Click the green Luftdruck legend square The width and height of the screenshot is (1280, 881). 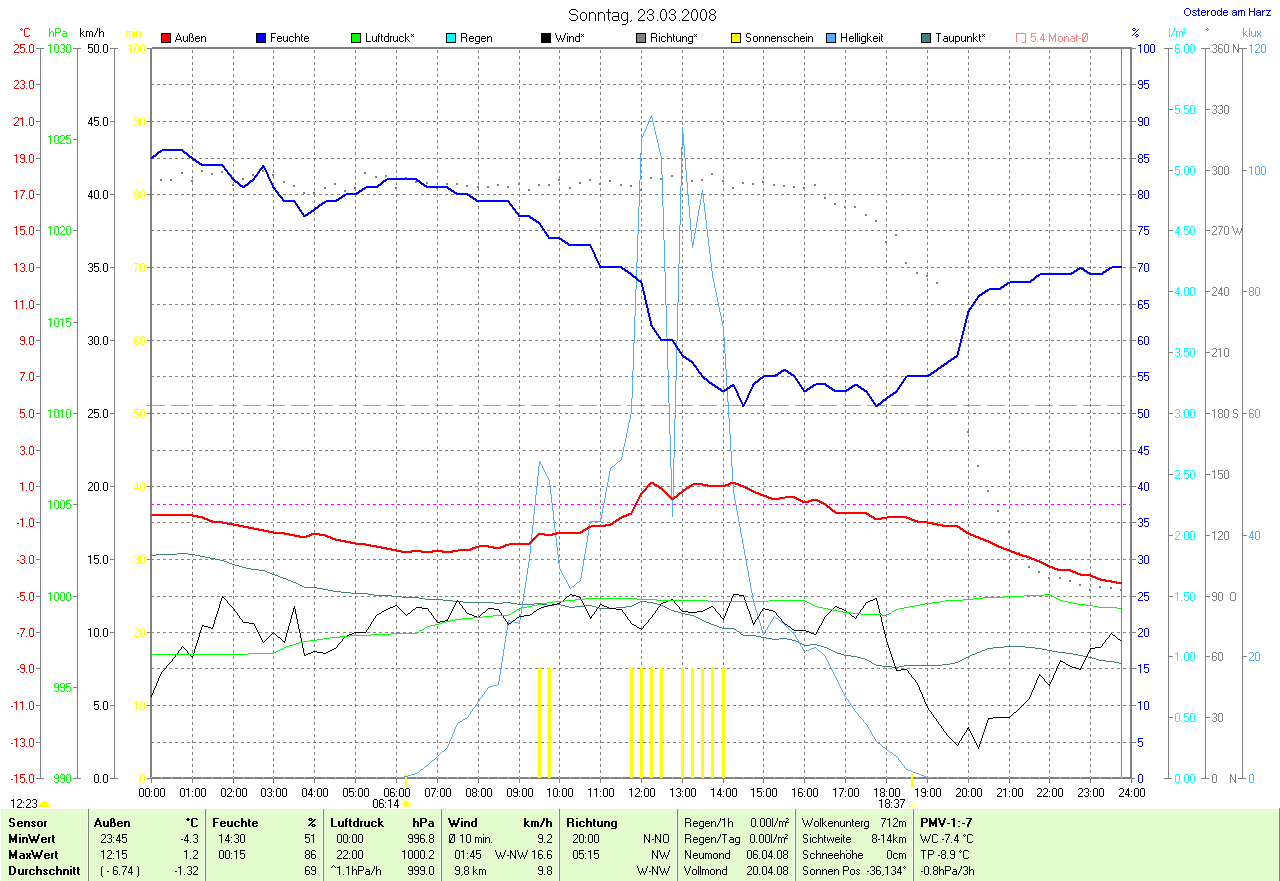357,38
